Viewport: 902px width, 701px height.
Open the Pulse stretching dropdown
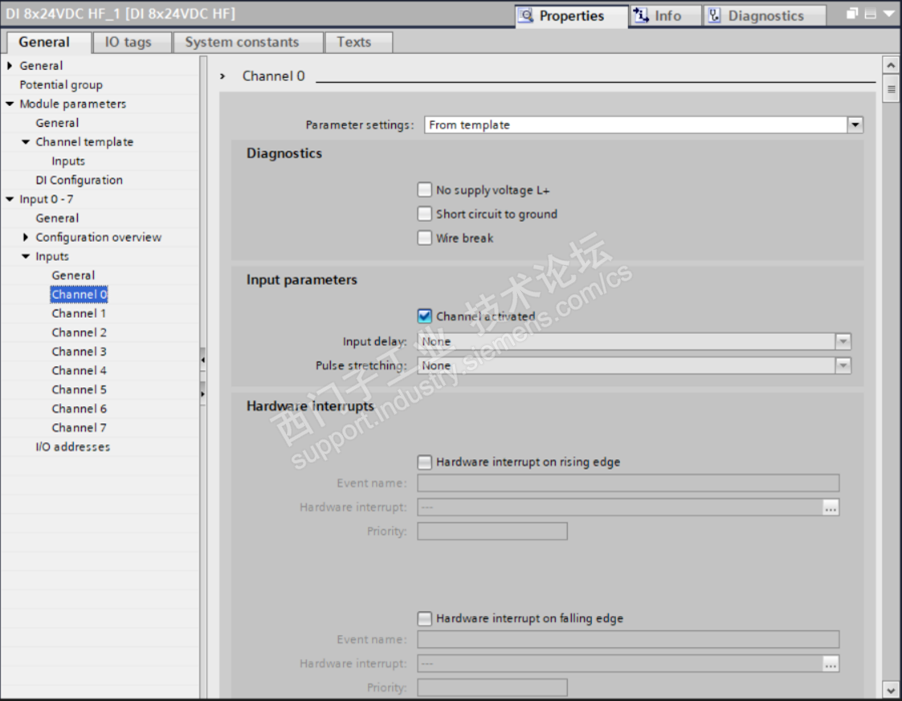point(843,366)
